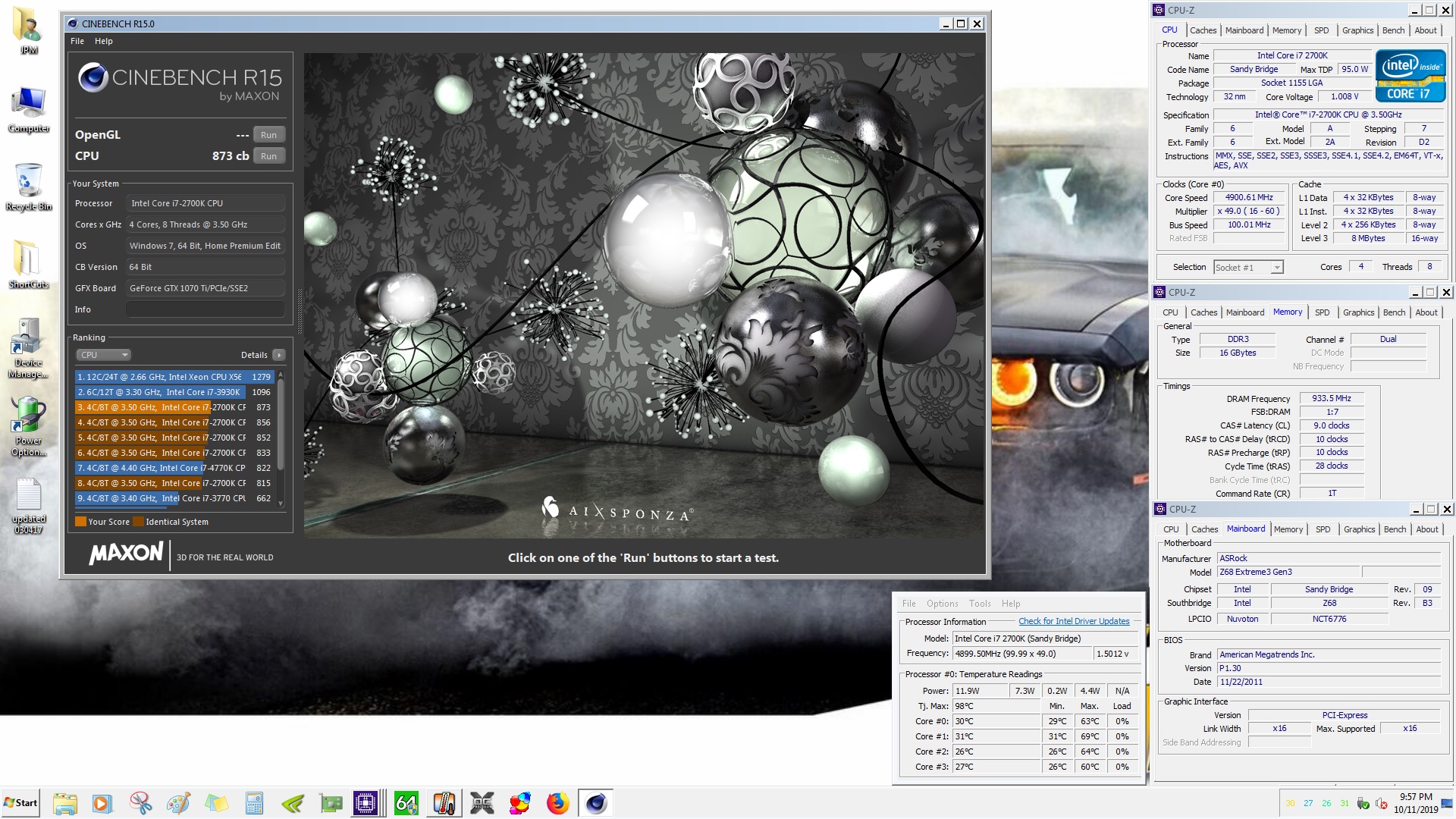Click the muted volume tray icon
This screenshot has width=1456, height=819.
1381,803
